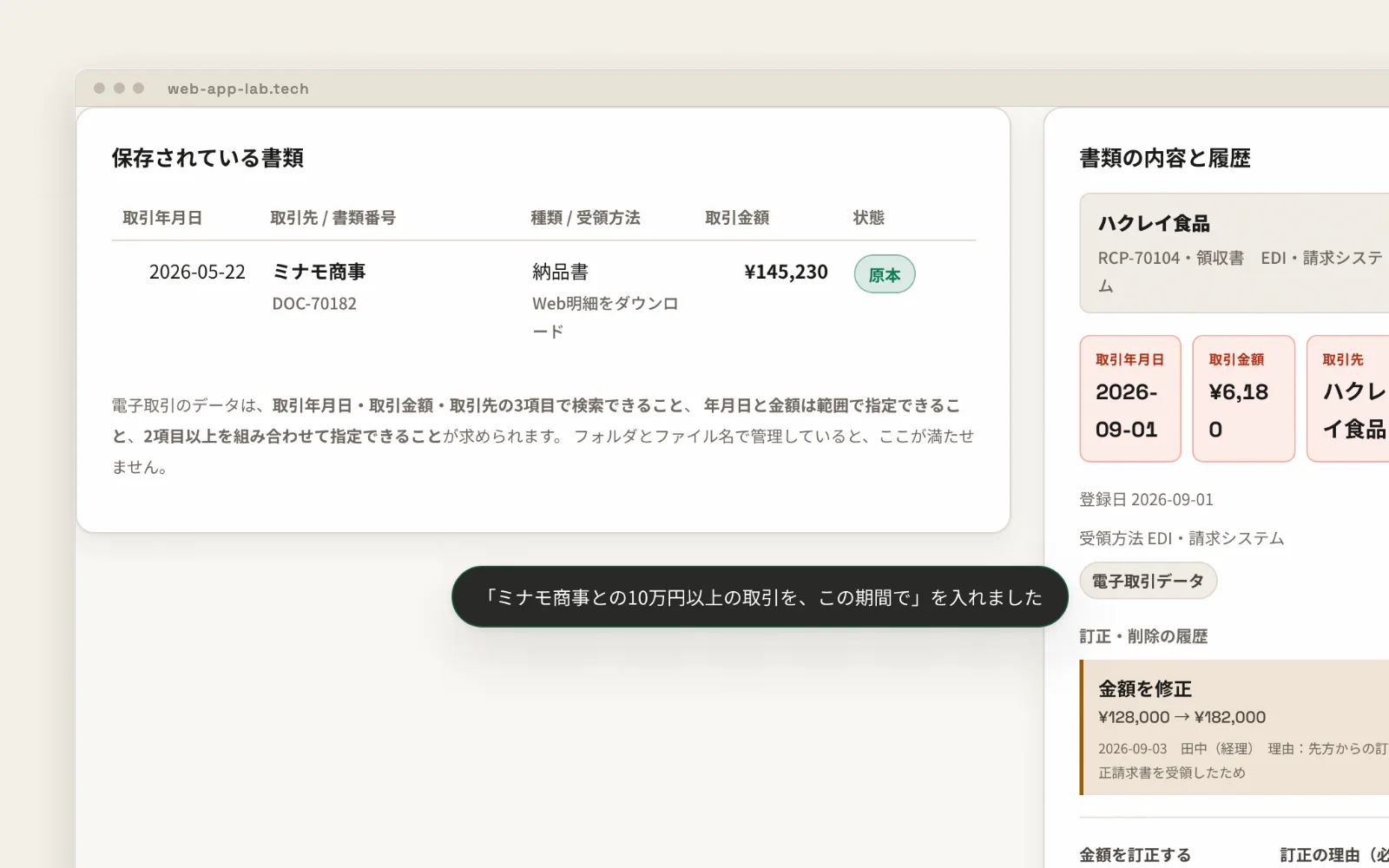Open the ハクレイ食品 document card

(x=1234, y=253)
